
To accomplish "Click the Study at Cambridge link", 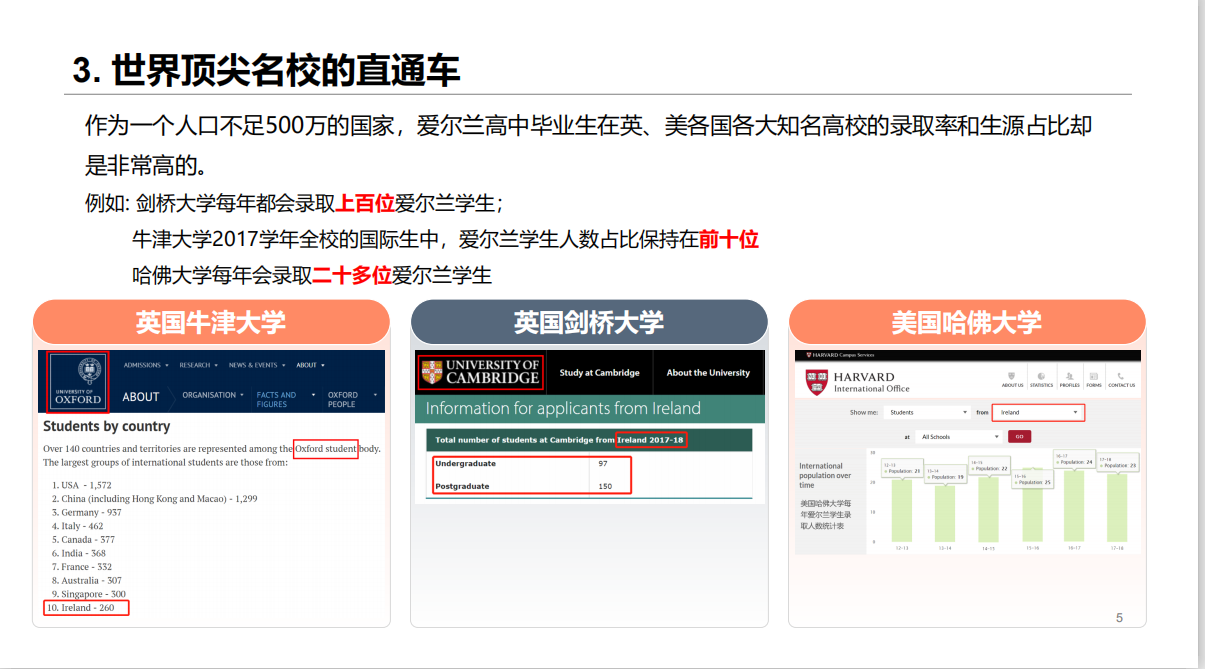I will click(599, 373).
